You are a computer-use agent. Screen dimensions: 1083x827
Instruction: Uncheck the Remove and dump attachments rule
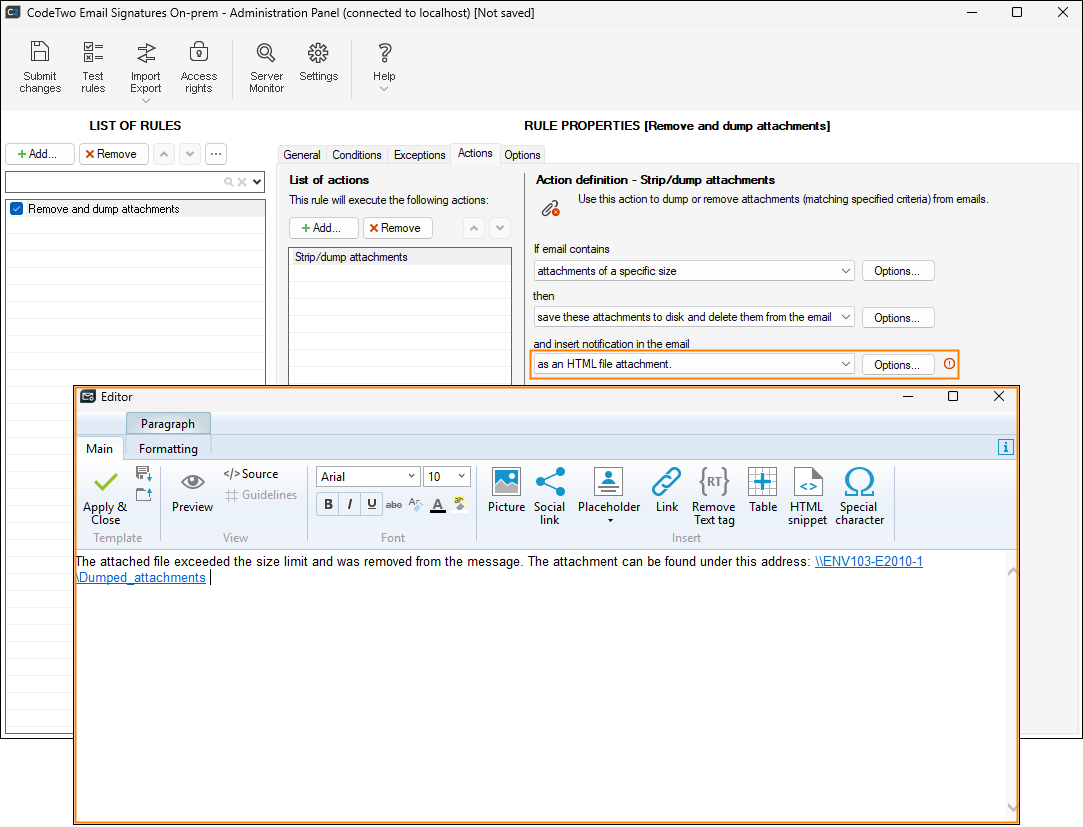16,209
